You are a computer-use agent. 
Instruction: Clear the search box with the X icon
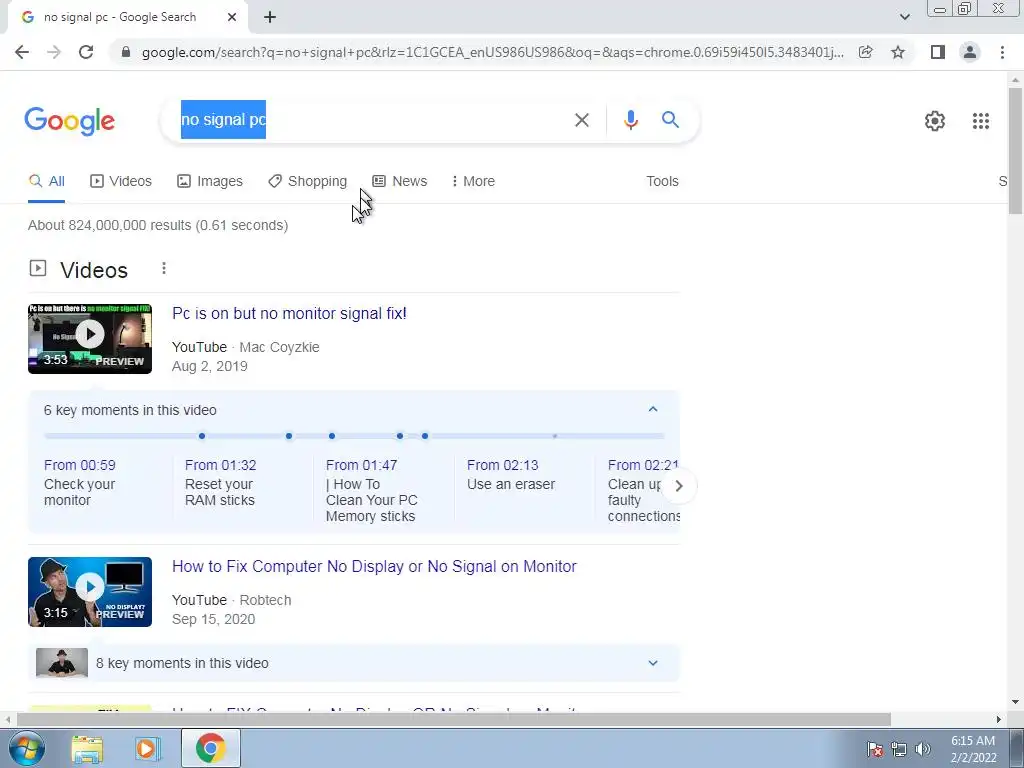582,120
